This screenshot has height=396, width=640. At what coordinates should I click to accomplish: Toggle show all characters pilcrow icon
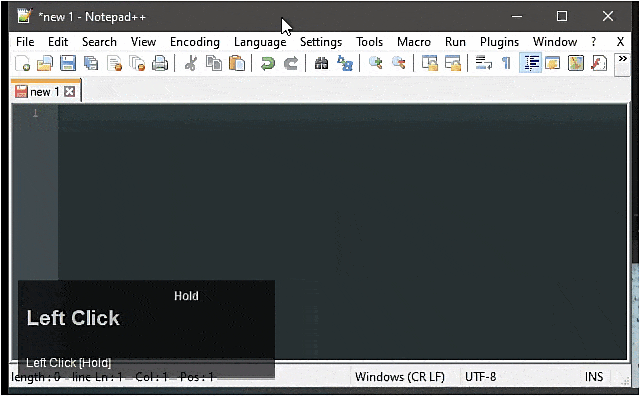pos(506,63)
